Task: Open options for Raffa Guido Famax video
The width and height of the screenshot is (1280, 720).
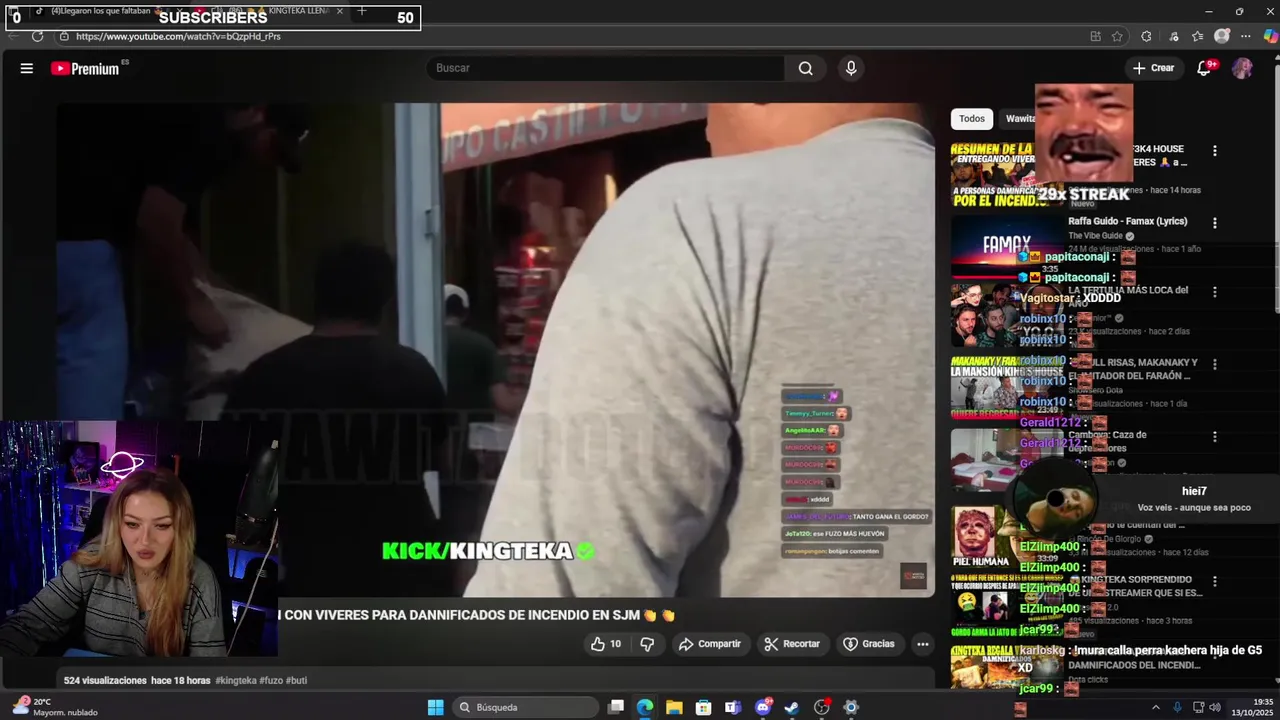Action: (x=1215, y=223)
